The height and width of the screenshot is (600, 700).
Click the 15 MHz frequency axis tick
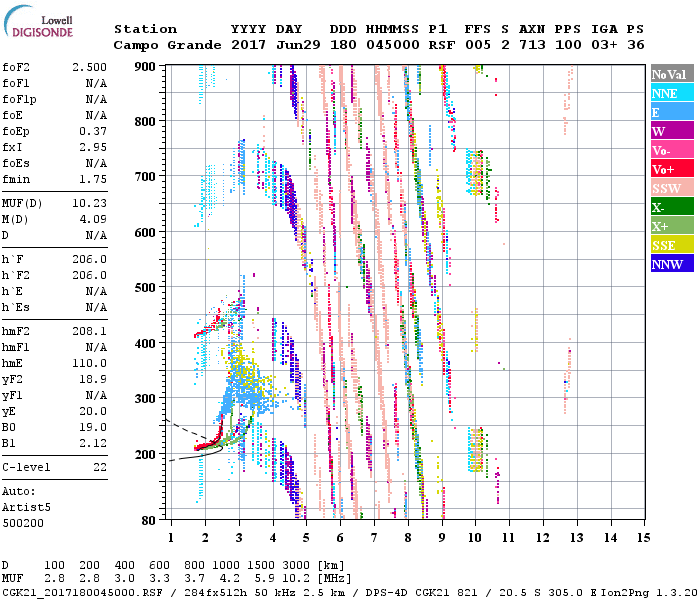coord(642,538)
